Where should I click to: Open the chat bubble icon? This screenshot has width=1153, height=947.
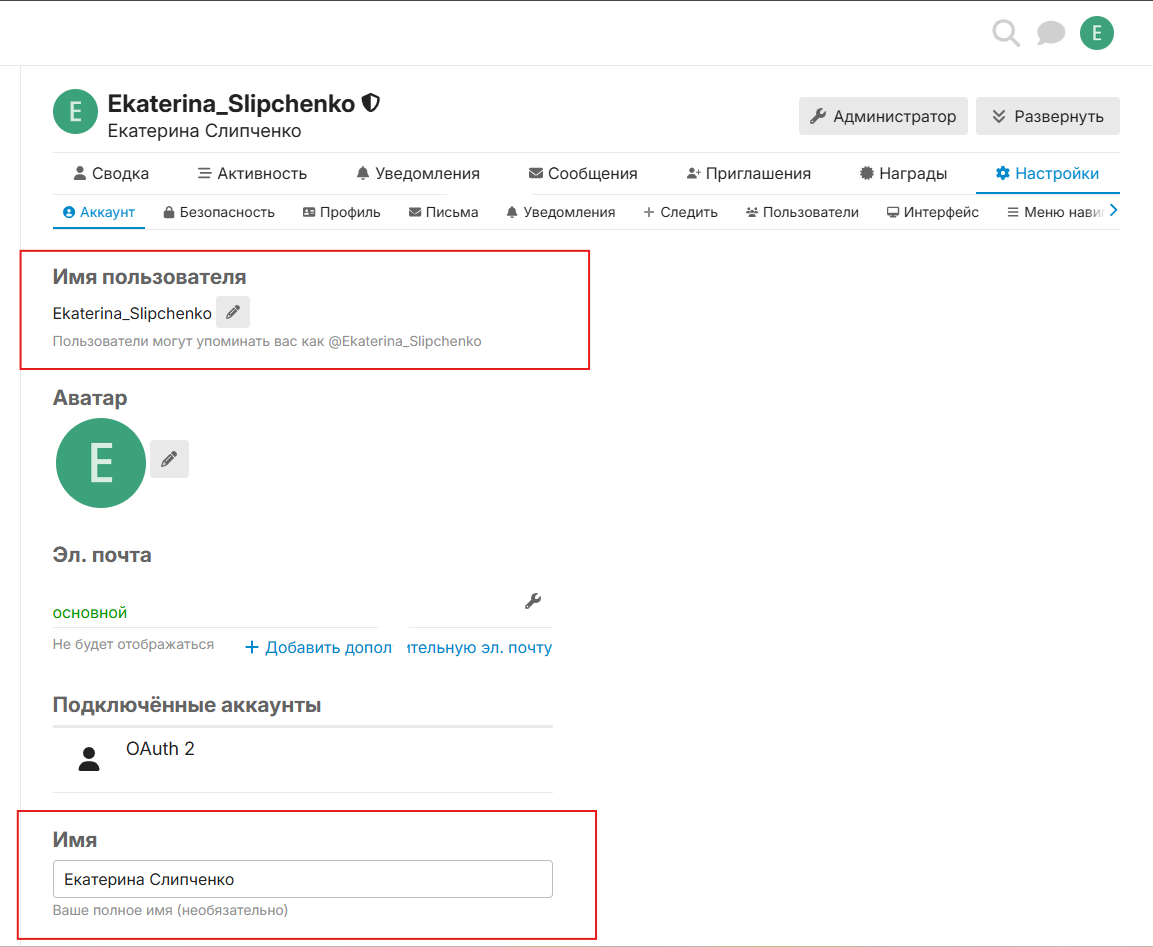[x=1050, y=34]
